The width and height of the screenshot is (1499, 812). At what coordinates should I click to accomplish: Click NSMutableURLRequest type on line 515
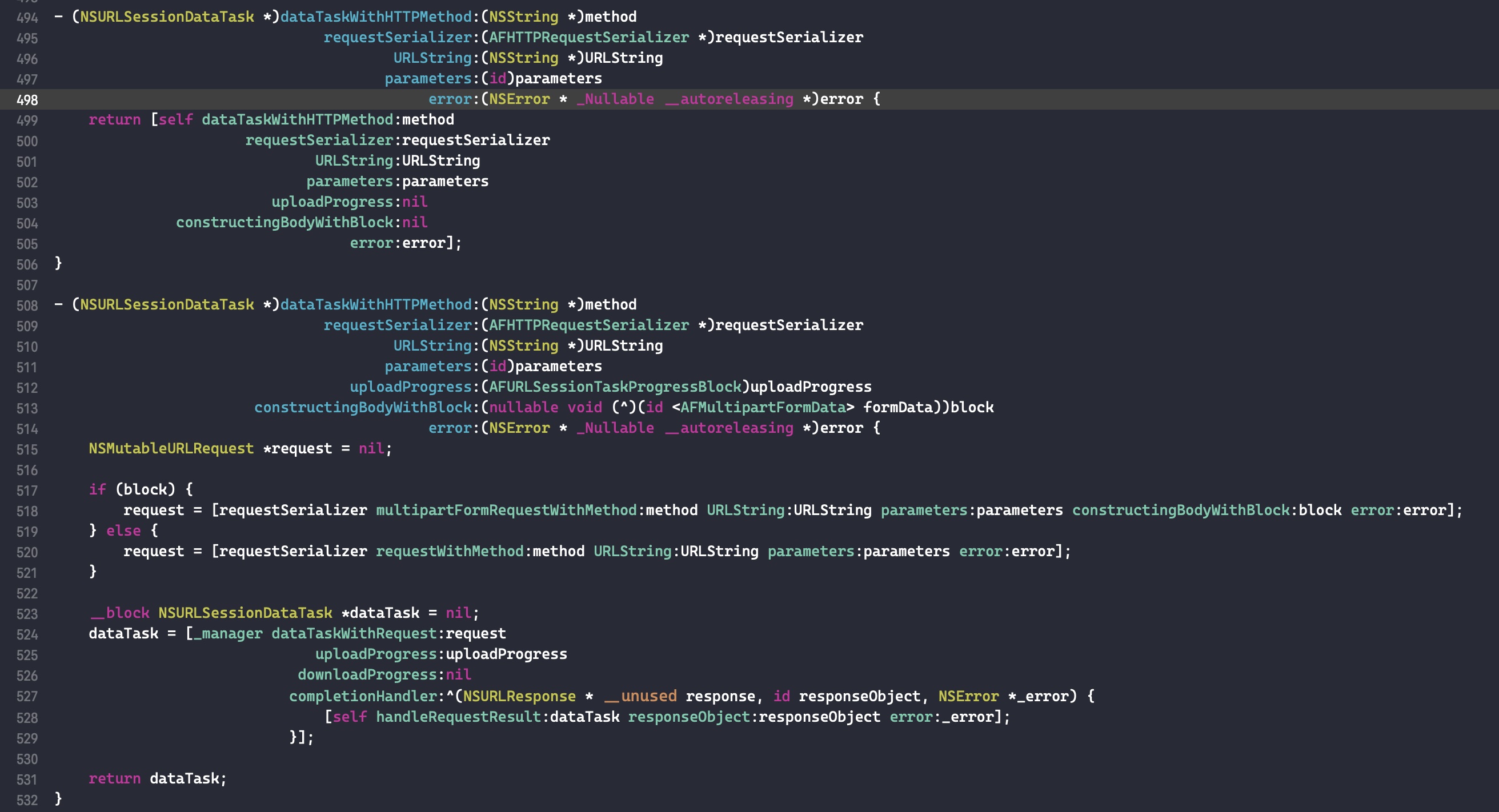pos(171,448)
